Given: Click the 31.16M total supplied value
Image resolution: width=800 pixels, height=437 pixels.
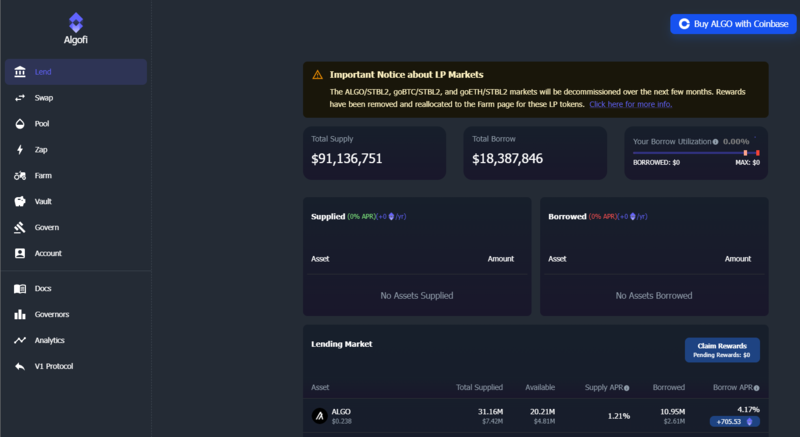Looking at the screenshot, I should coord(490,412).
